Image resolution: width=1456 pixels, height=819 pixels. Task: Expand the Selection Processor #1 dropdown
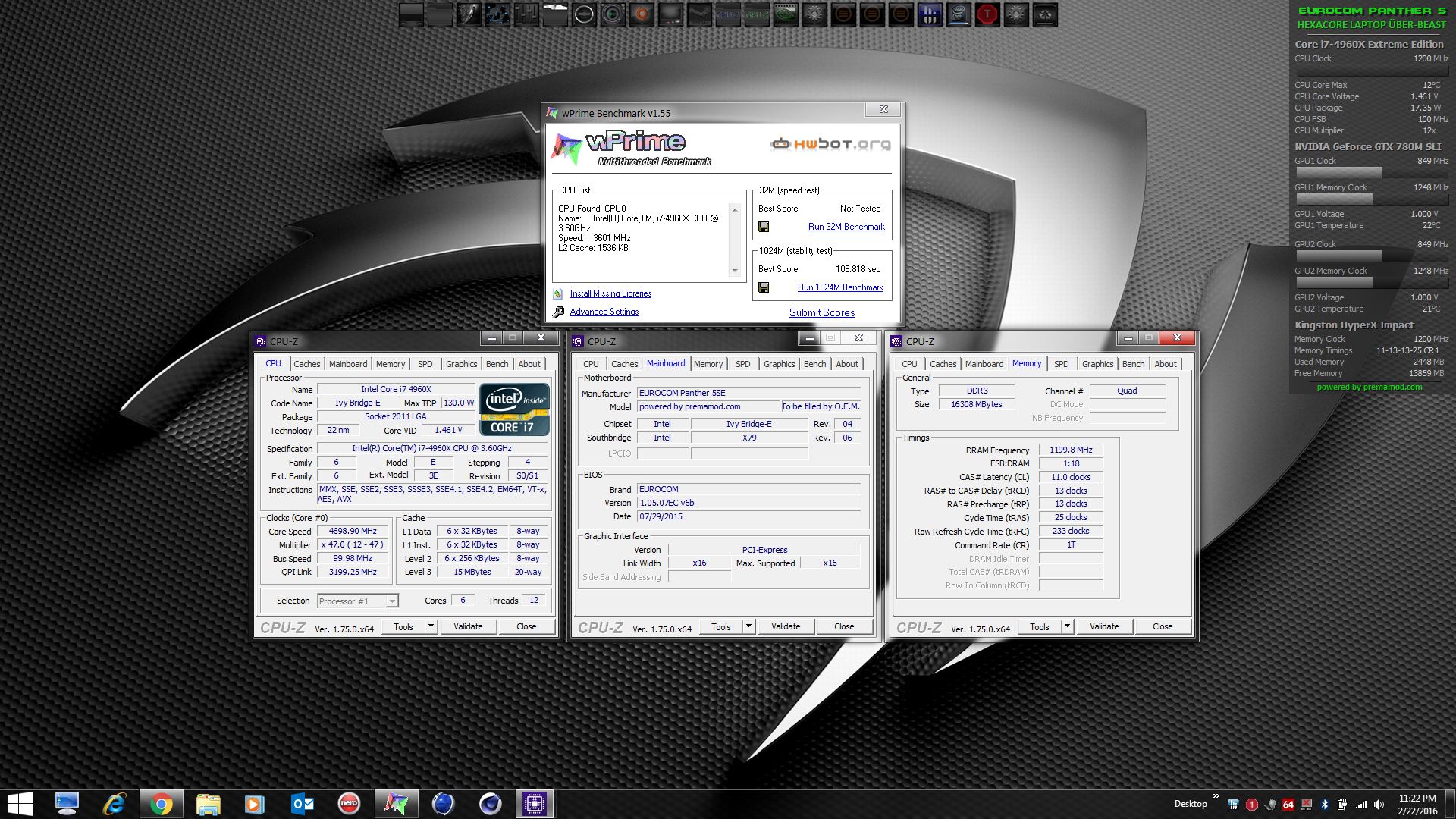pos(392,601)
